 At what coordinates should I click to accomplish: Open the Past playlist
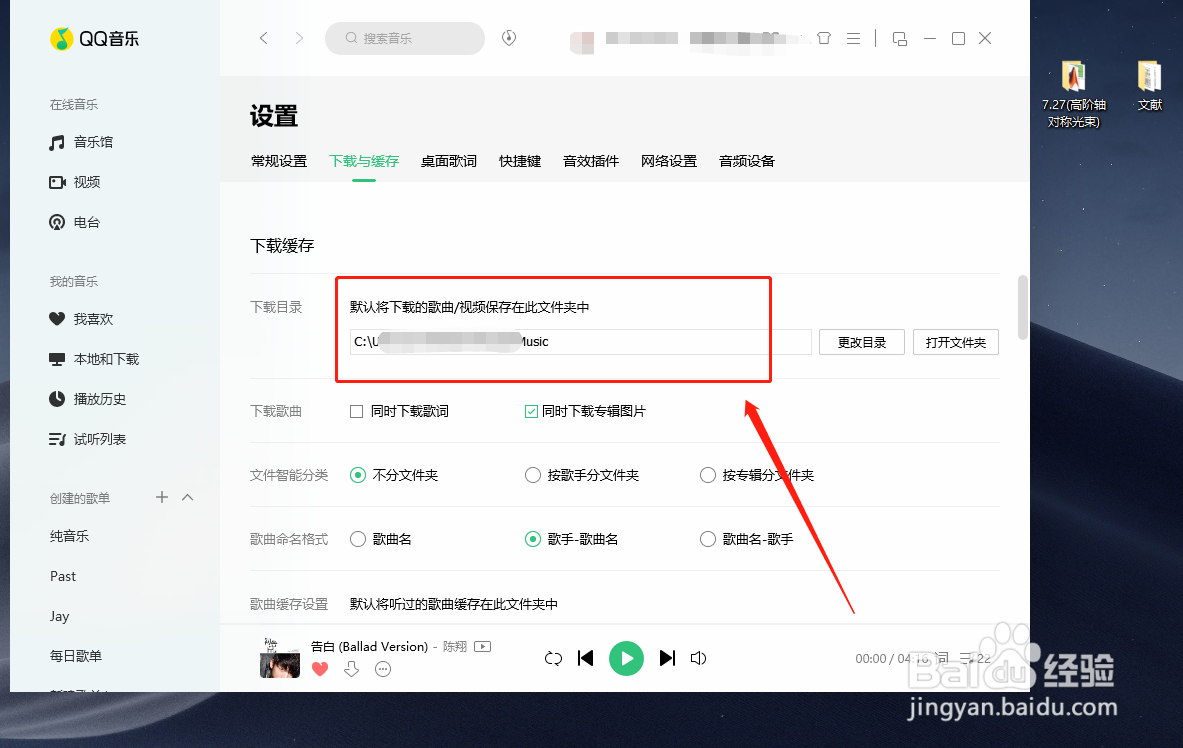coord(63,576)
